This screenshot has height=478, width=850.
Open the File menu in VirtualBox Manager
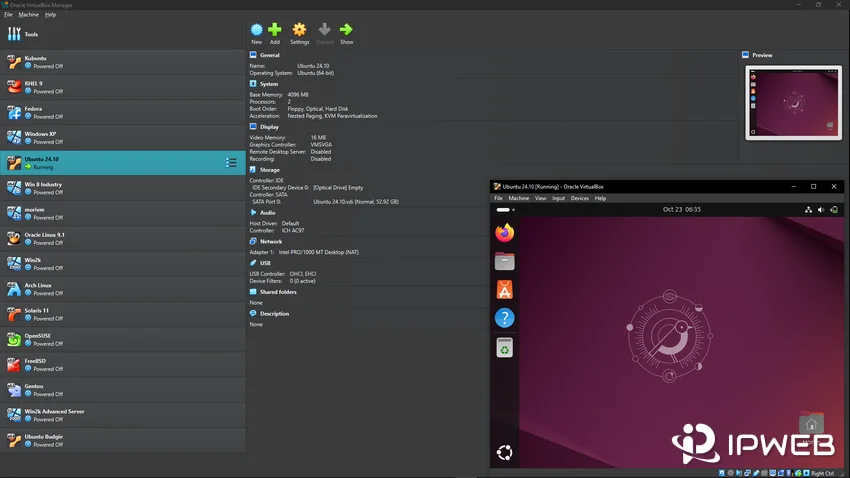click(8, 15)
